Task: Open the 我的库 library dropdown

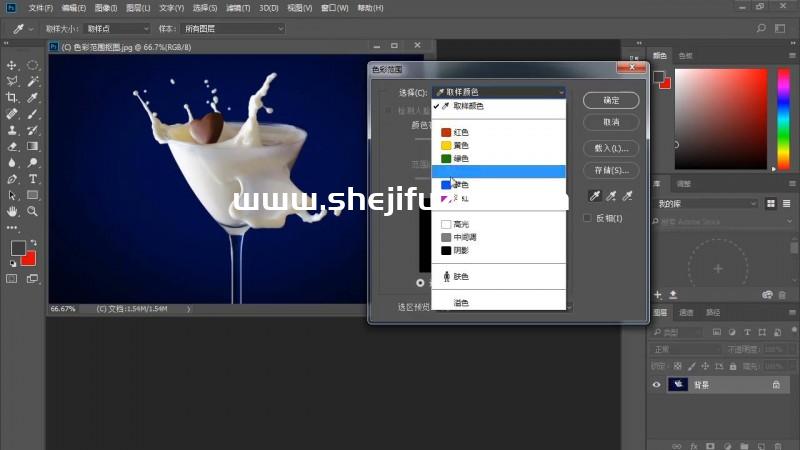Action: click(706, 204)
